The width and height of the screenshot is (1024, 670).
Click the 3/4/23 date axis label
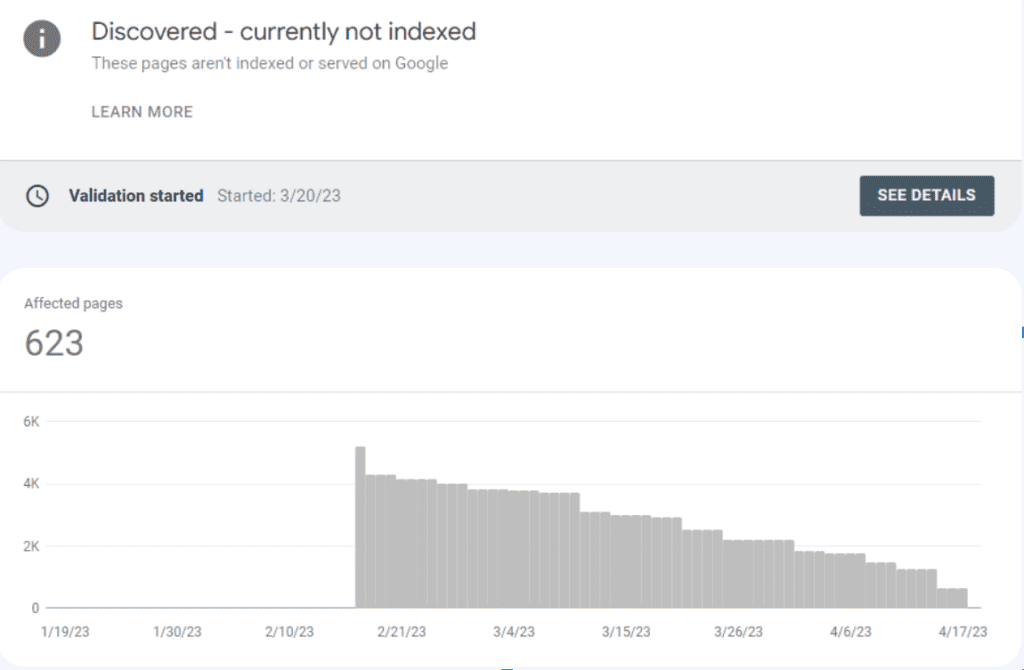click(514, 631)
